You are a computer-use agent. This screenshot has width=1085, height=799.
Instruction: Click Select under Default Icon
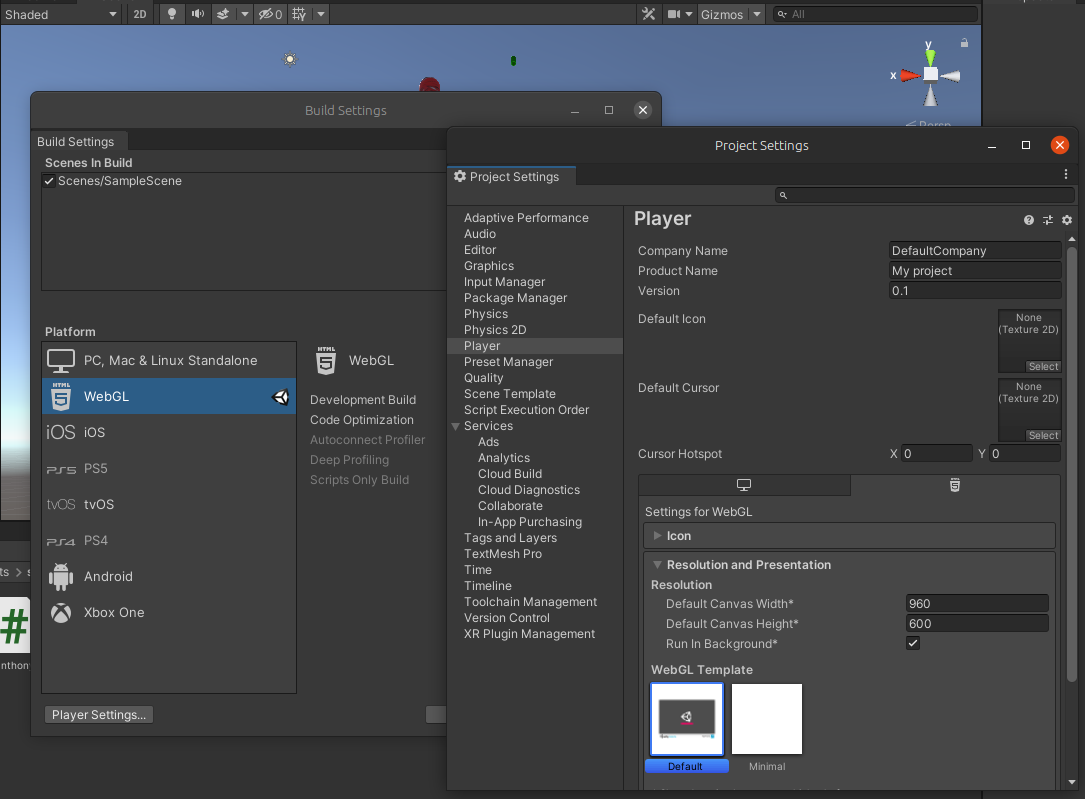1043,367
